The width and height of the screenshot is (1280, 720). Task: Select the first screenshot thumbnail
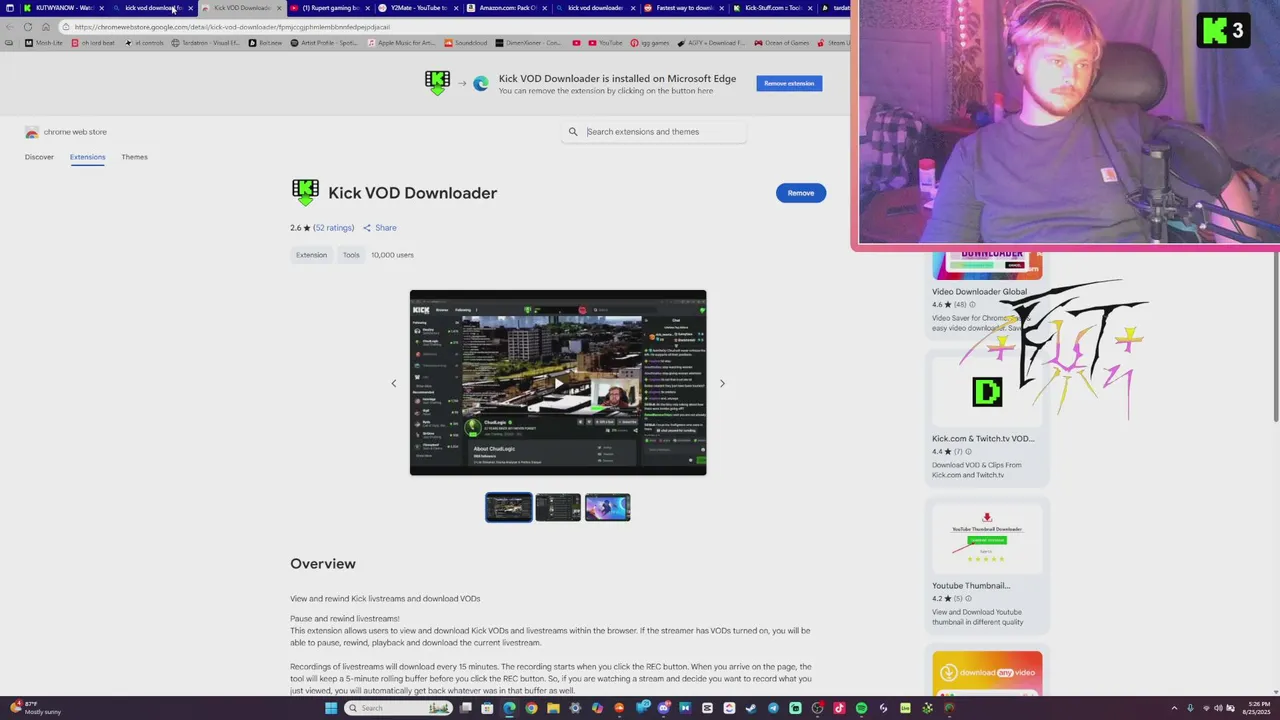coord(509,507)
